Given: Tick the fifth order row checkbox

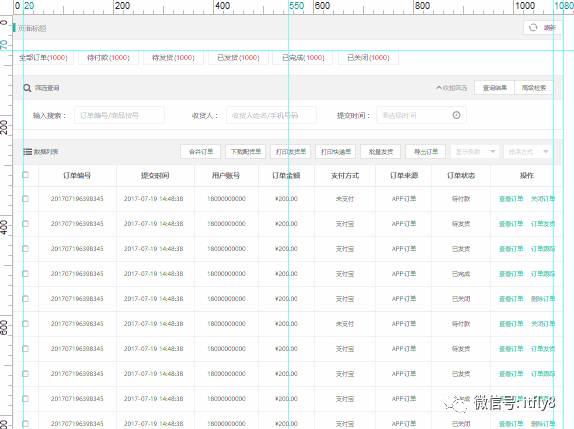Looking at the screenshot, I should point(26,299).
